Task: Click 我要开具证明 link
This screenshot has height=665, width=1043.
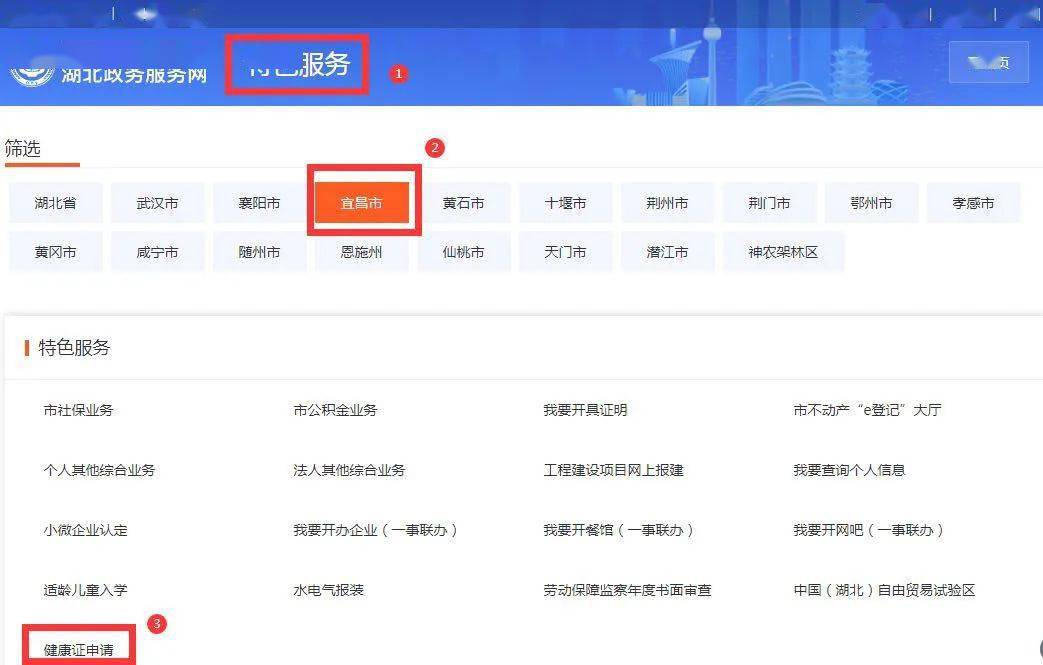Action: pyautogui.click(x=585, y=410)
